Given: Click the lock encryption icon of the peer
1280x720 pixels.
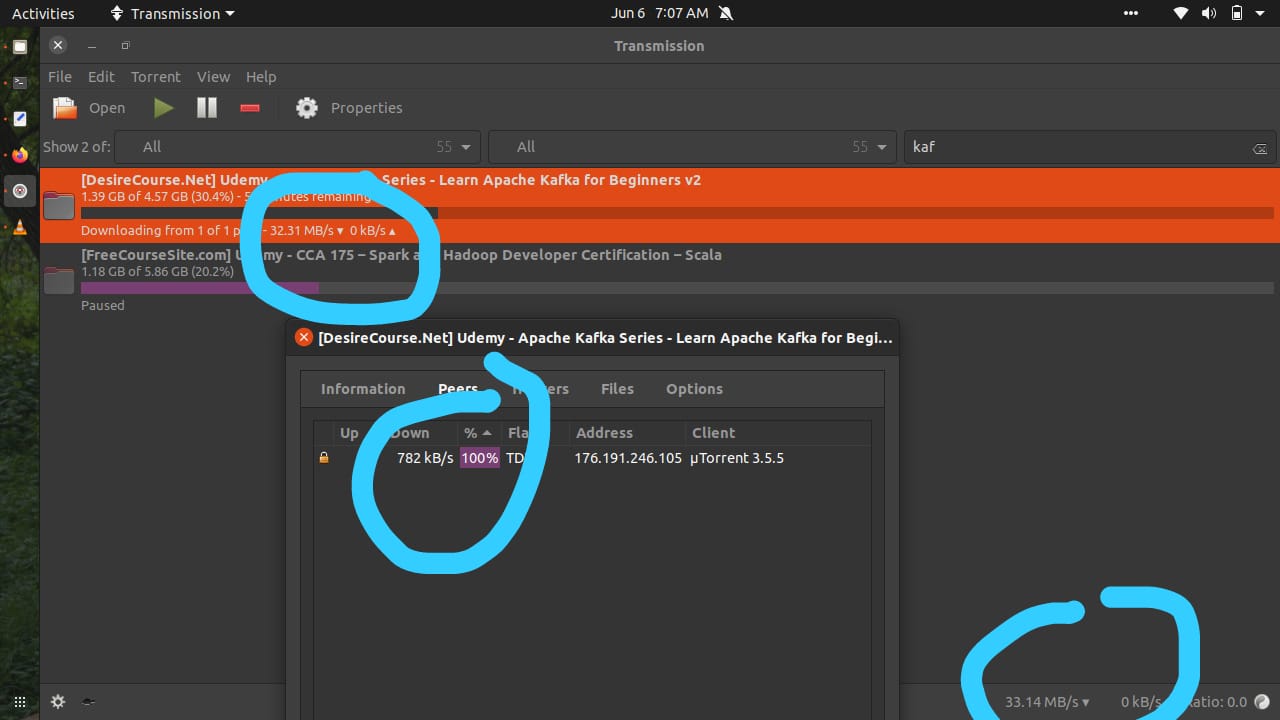Looking at the screenshot, I should [x=323, y=458].
